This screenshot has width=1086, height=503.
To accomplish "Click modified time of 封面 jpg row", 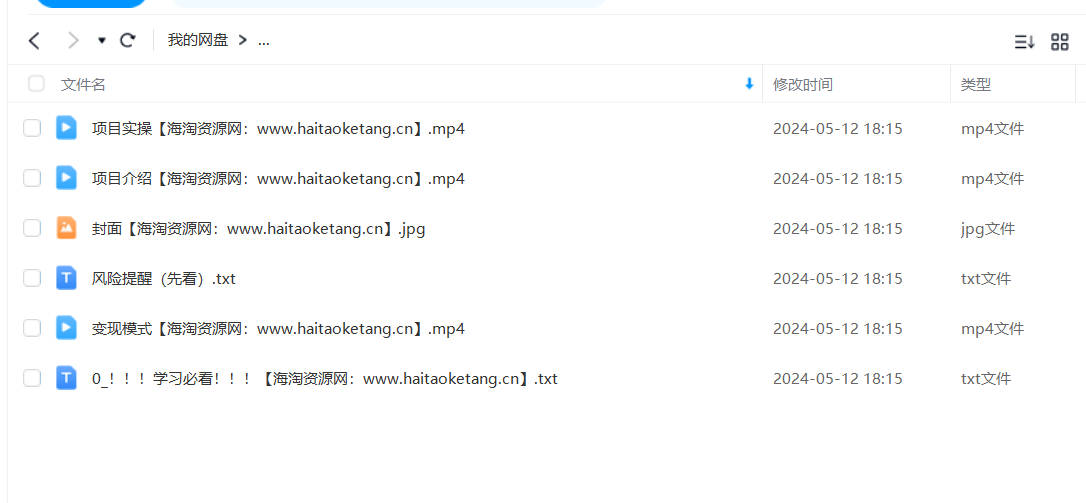I will point(837,229).
